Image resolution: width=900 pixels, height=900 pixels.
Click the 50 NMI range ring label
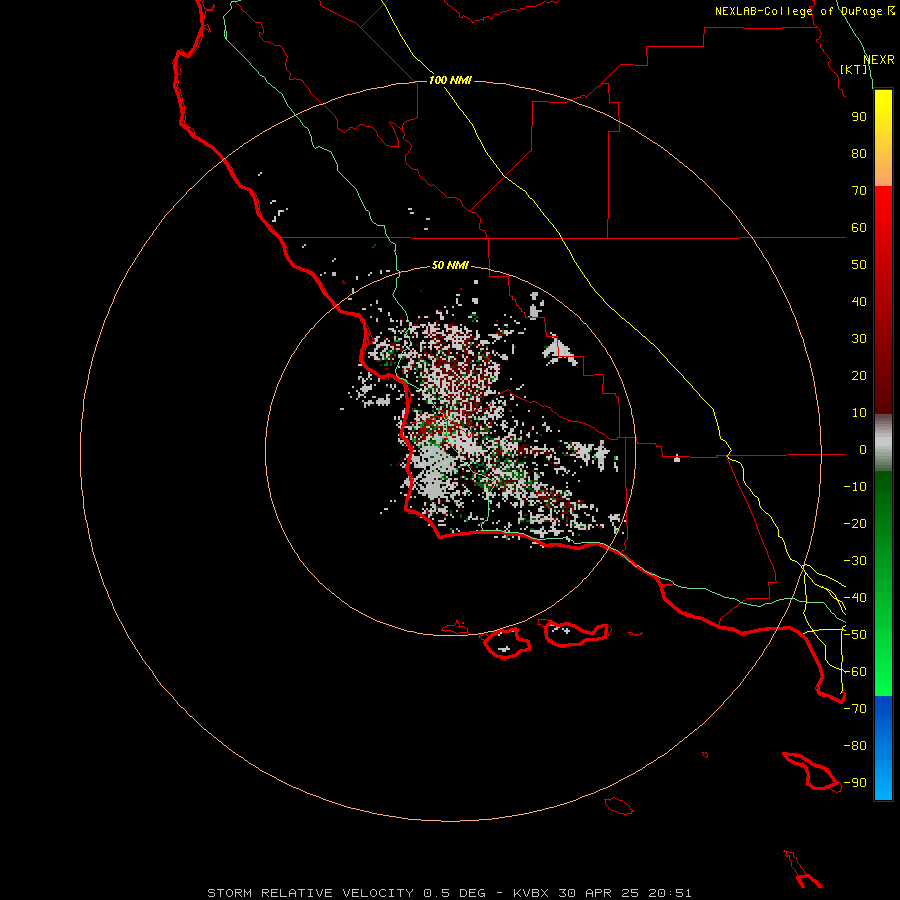pyautogui.click(x=450, y=265)
